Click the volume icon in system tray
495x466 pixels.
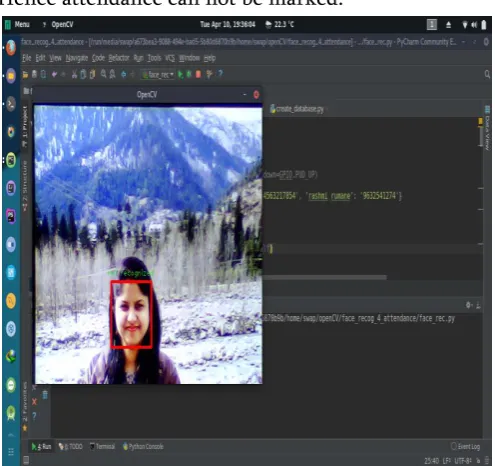(x=474, y=24)
